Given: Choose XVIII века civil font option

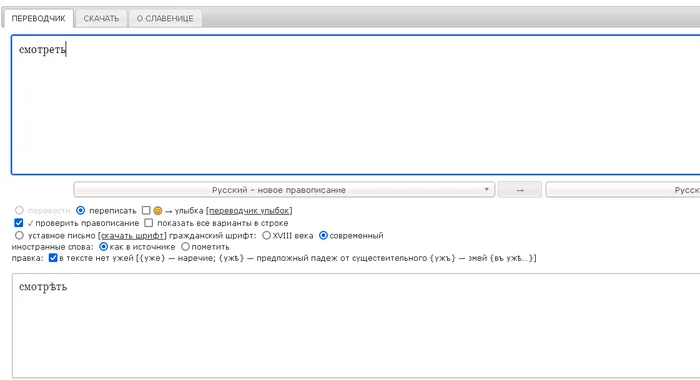Looking at the screenshot, I should pos(267,235).
